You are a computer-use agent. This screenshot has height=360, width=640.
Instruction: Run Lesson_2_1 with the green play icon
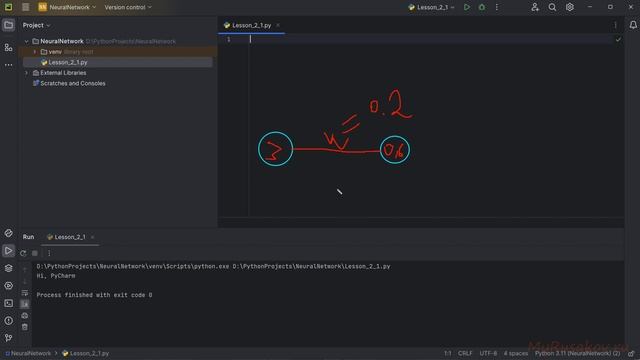[467, 7]
